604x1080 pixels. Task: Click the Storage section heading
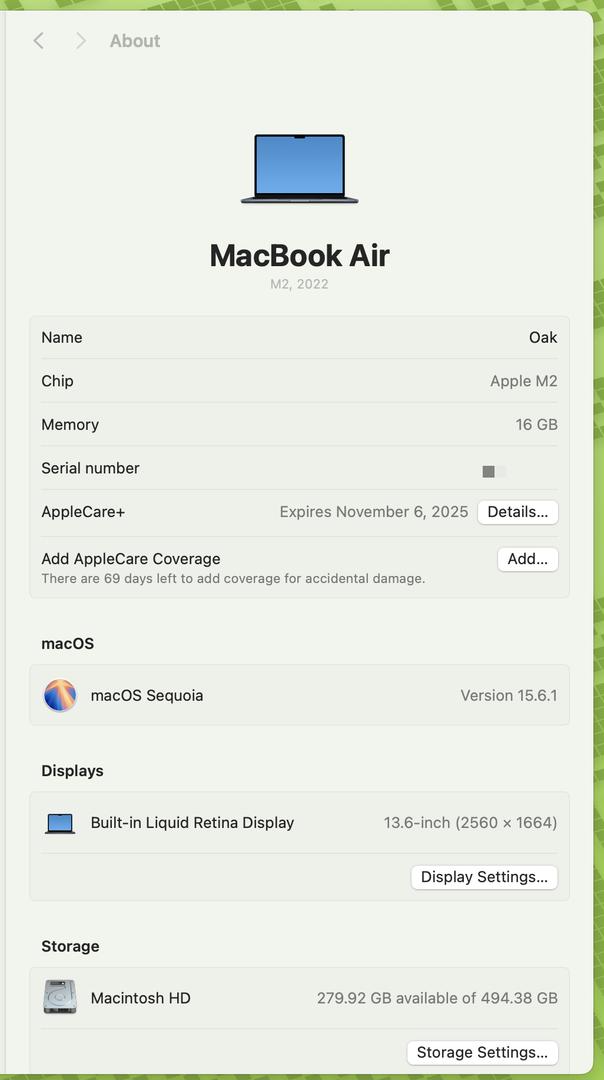[x=70, y=946]
